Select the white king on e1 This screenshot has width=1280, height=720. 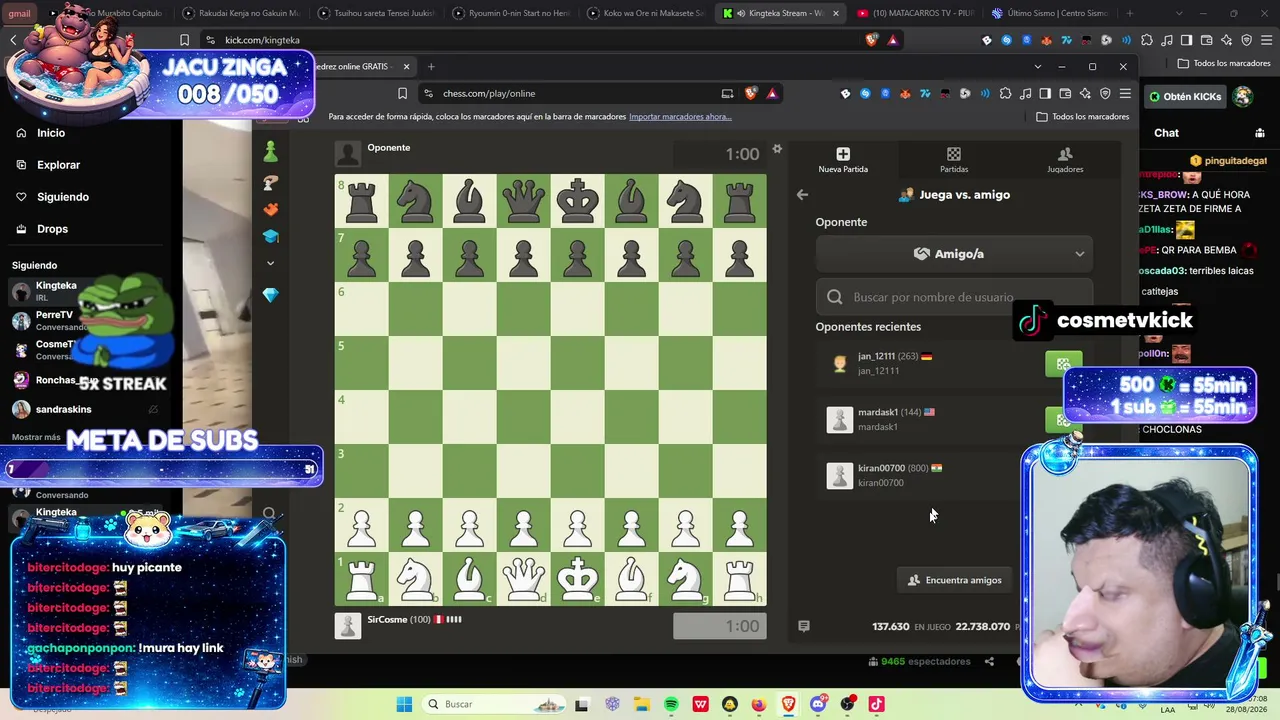coord(577,578)
